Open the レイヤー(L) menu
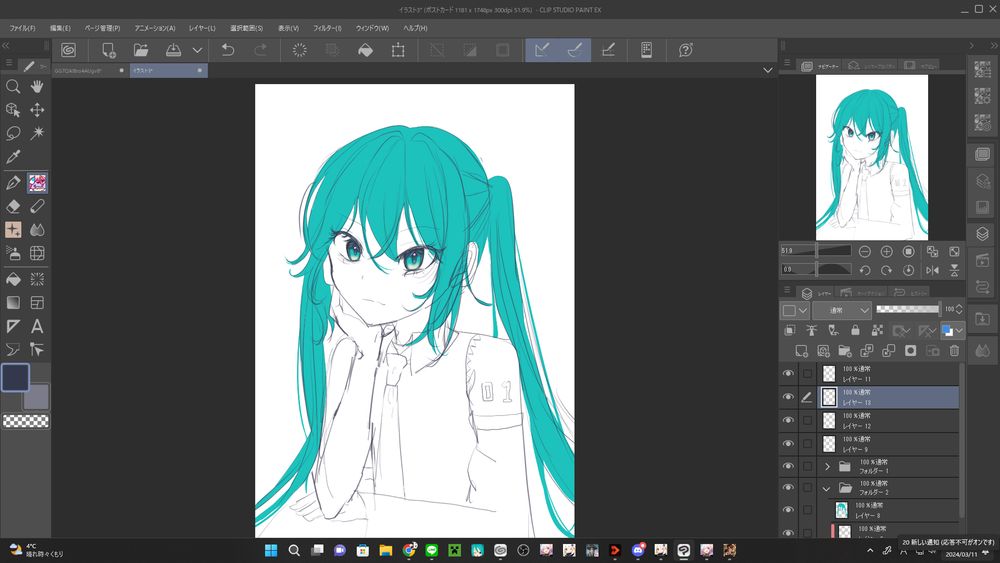This screenshot has height=563, width=1000. coord(202,28)
